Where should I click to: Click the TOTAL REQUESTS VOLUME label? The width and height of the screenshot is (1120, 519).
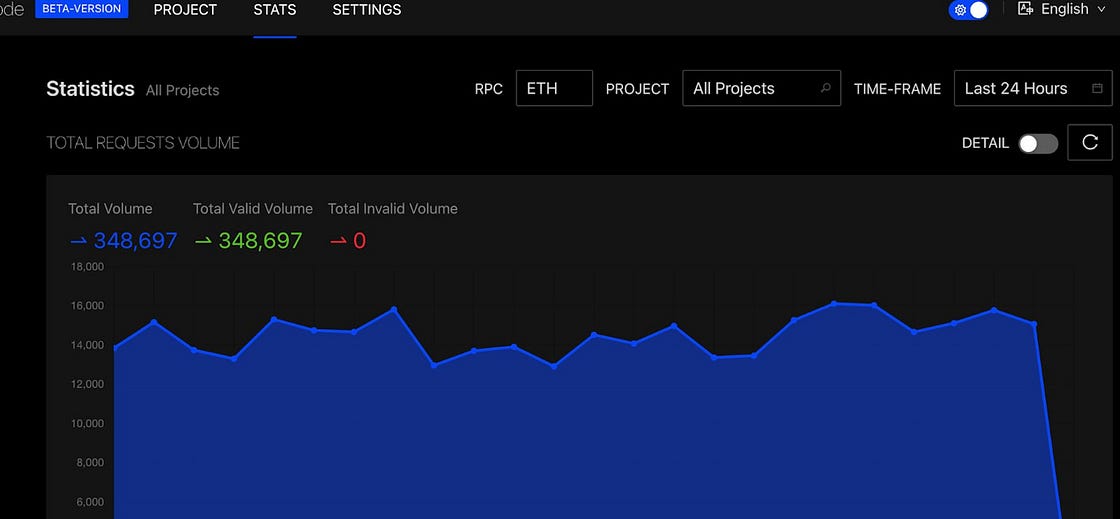pos(143,143)
